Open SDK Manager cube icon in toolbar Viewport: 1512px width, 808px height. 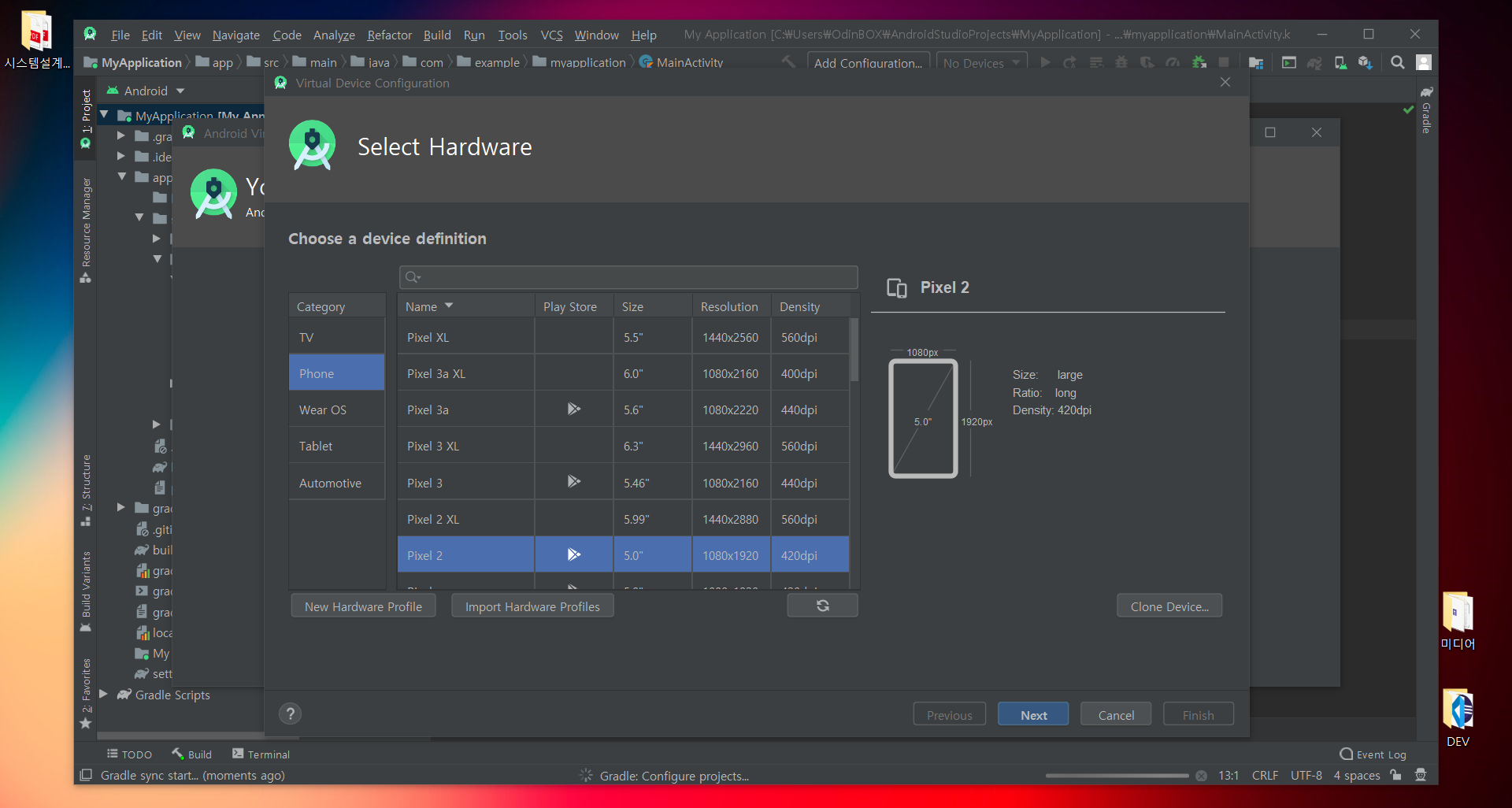tap(1366, 62)
